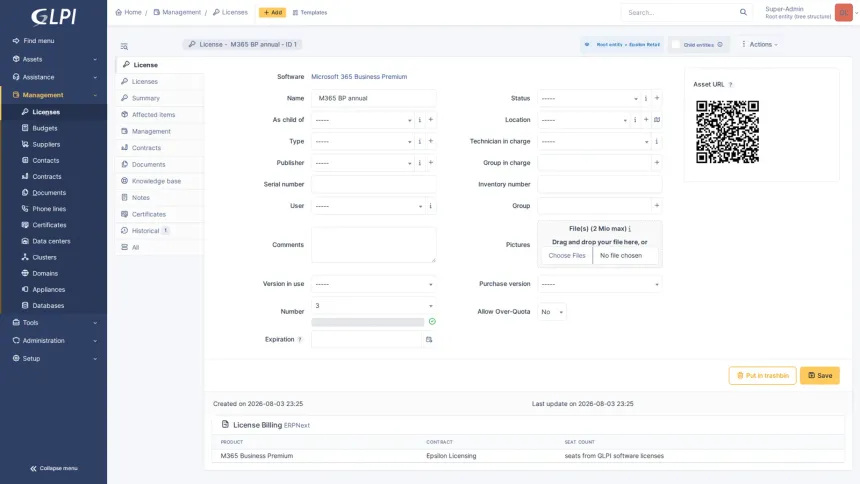Open the Certificates tab in license tabs
This screenshot has height=484, width=860.
[160, 214]
